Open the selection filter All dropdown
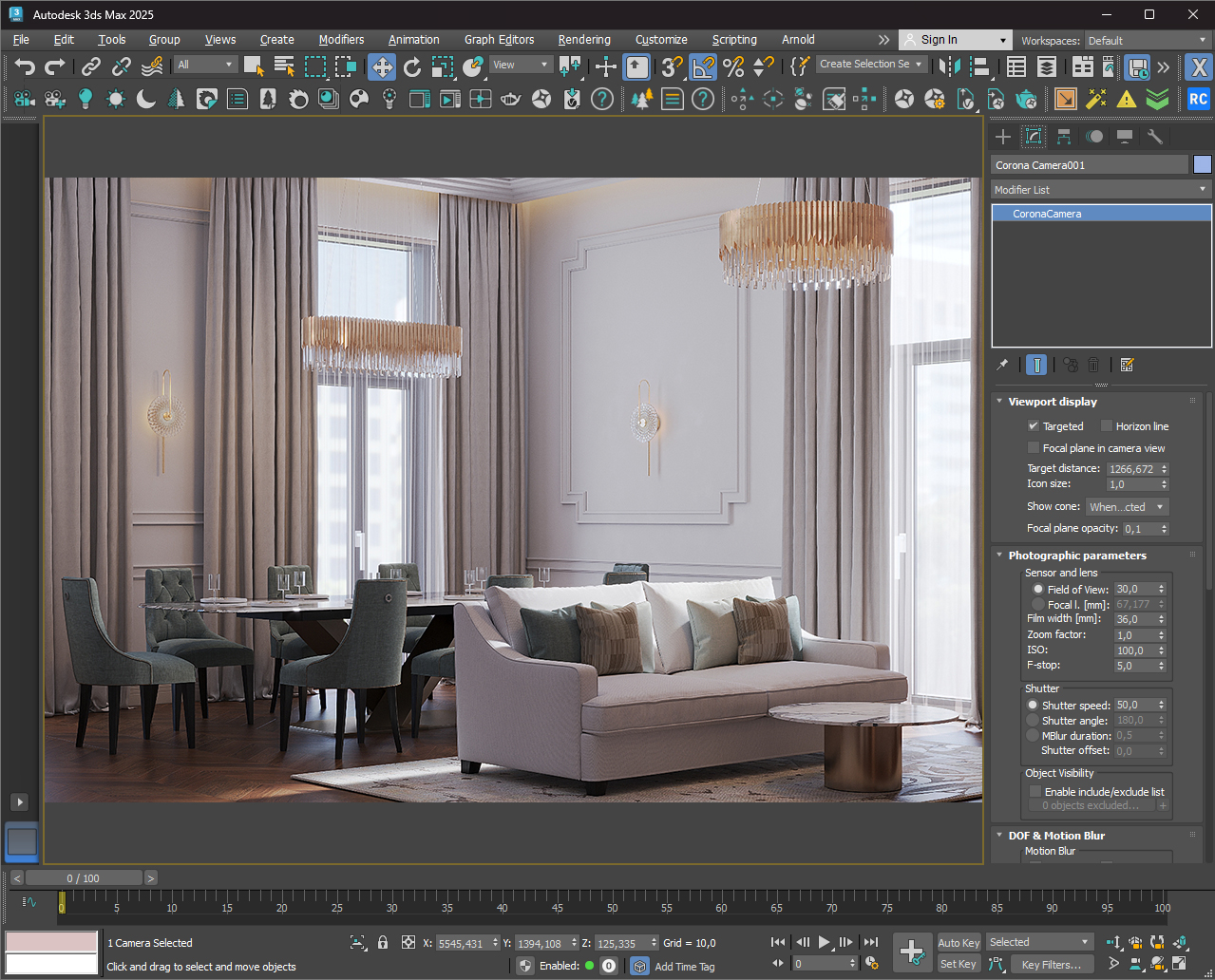Screen dimensions: 1215x980 205,65
